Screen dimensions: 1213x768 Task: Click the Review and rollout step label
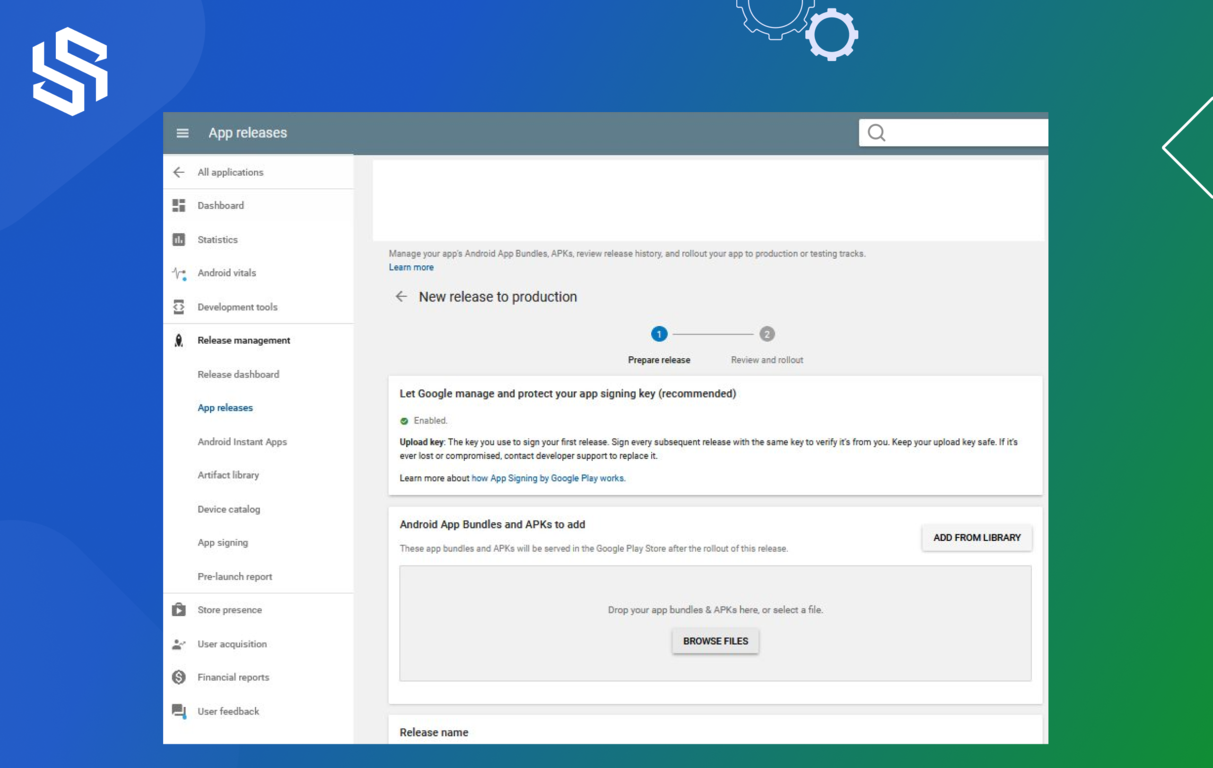coord(767,360)
